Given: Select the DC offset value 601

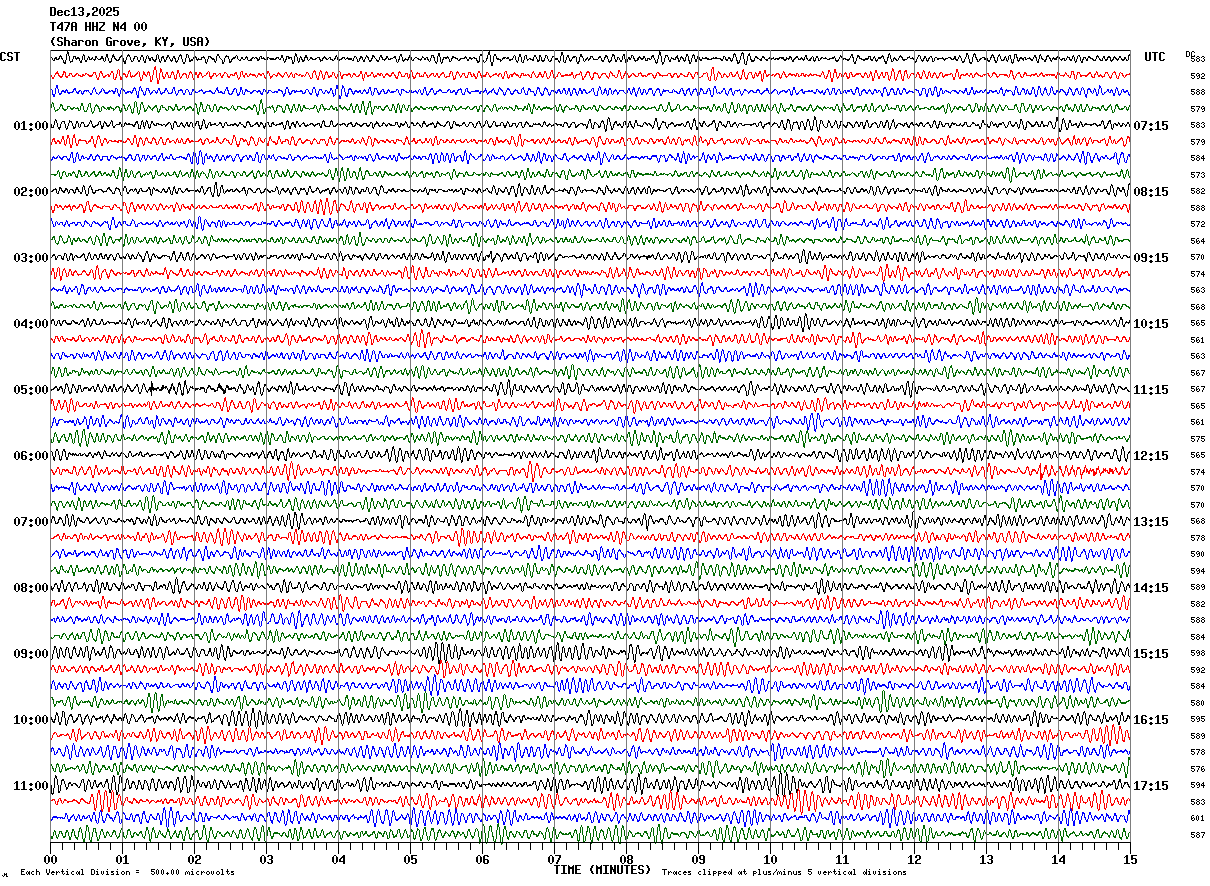Looking at the screenshot, I should pos(1197,818).
